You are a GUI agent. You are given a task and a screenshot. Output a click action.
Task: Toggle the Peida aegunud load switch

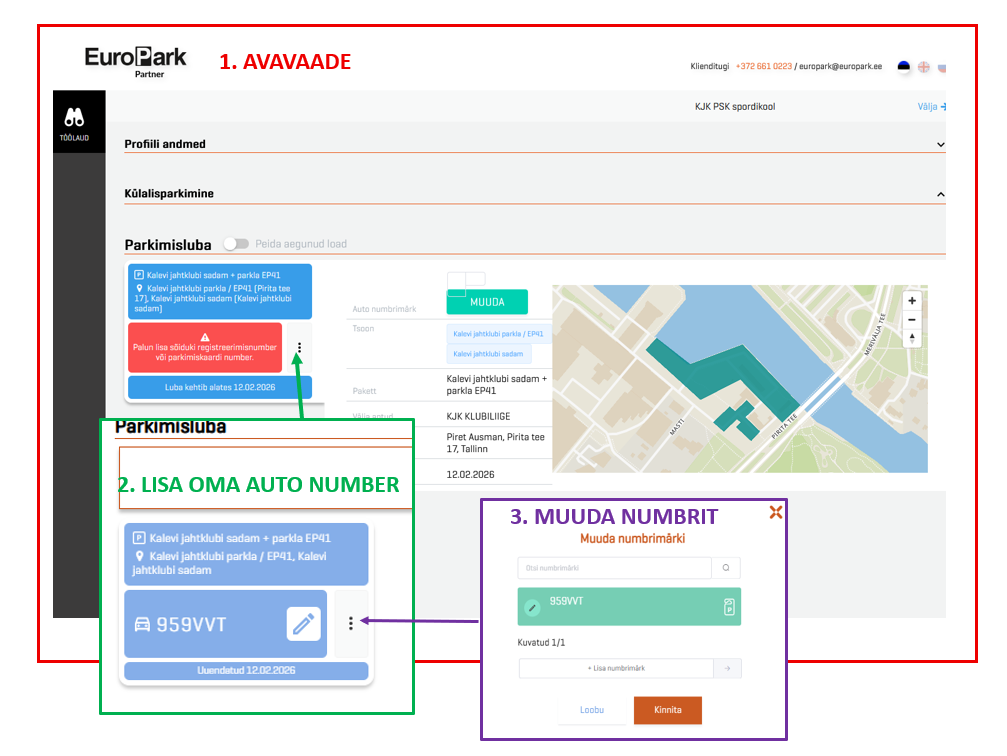pyautogui.click(x=236, y=244)
